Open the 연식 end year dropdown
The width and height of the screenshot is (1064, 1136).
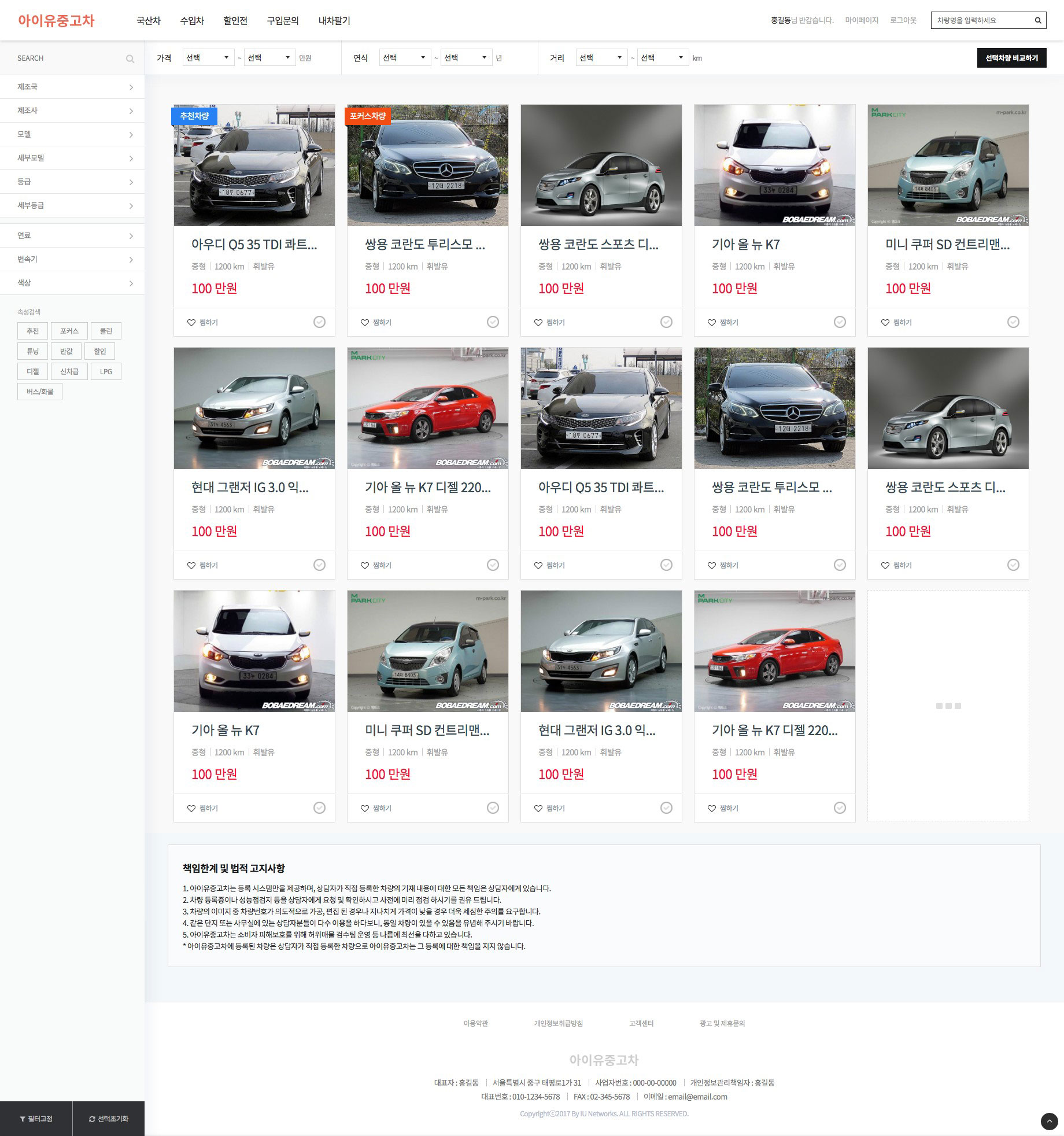point(466,58)
